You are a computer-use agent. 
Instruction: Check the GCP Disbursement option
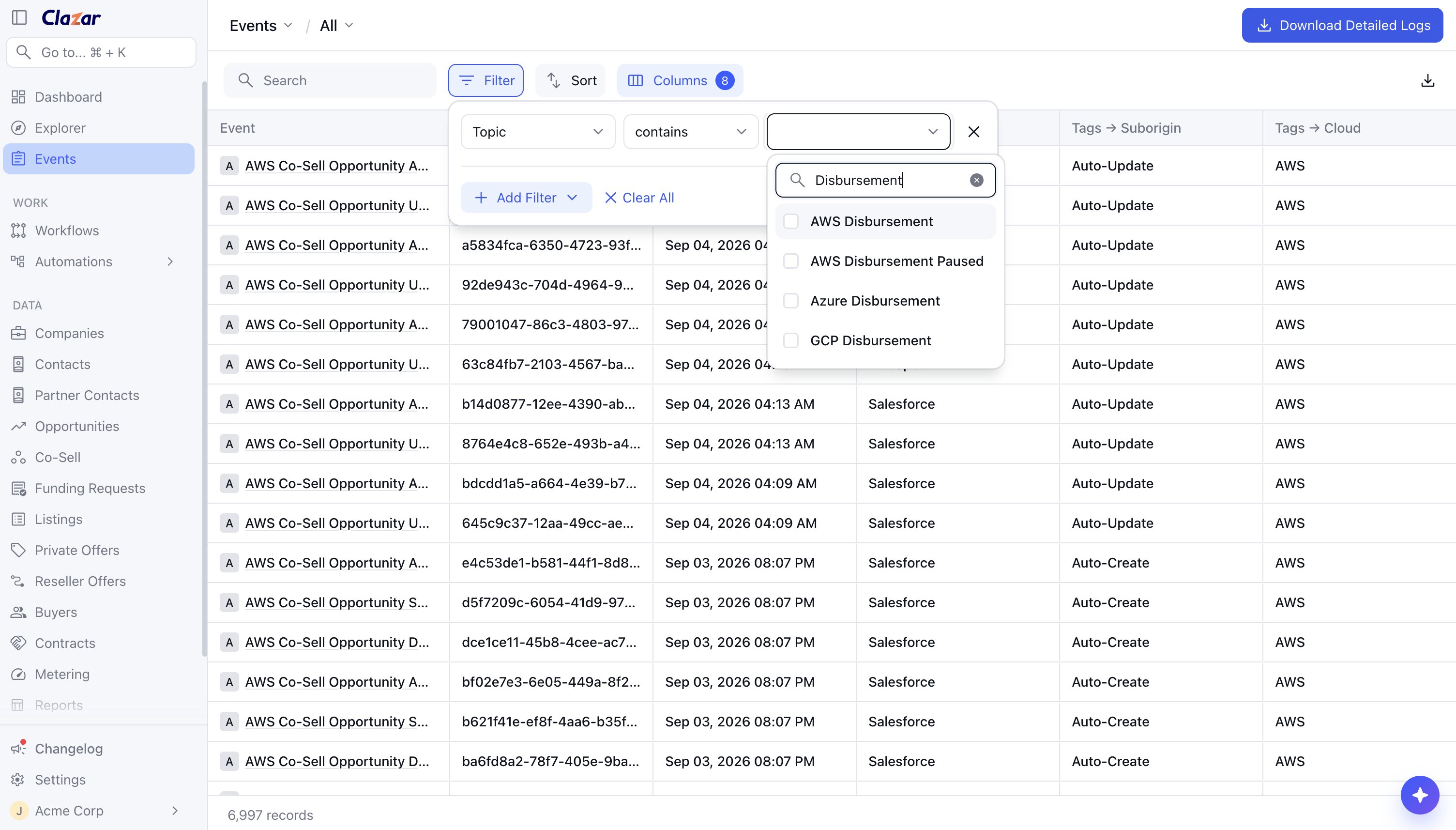pyautogui.click(x=791, y=340)
